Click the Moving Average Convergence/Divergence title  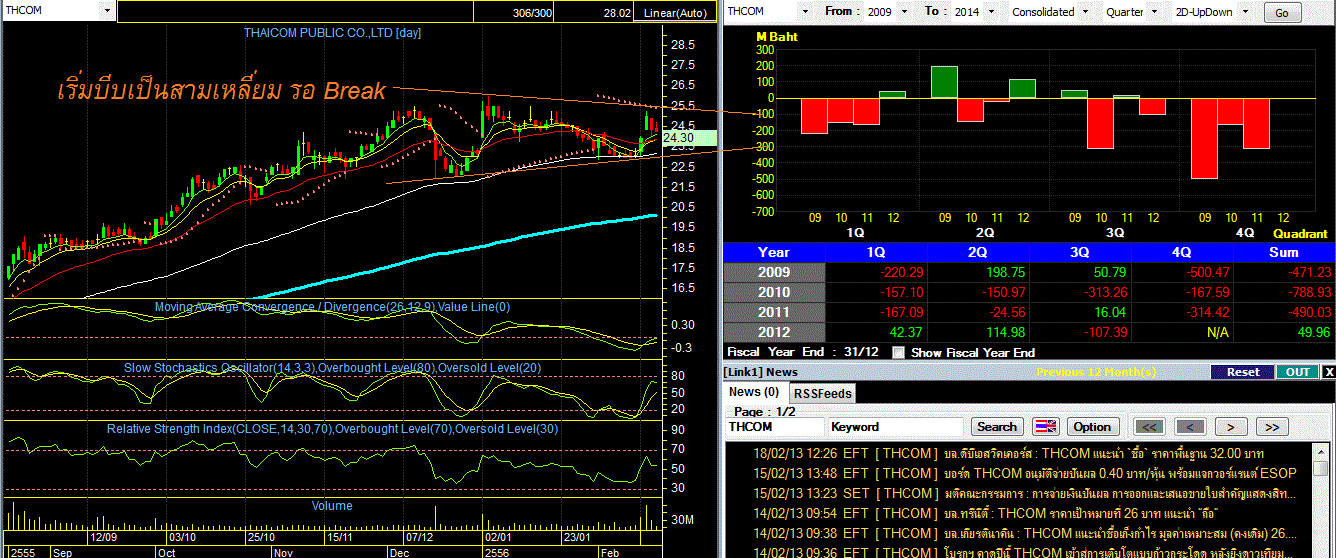click(x=332, y=307)
